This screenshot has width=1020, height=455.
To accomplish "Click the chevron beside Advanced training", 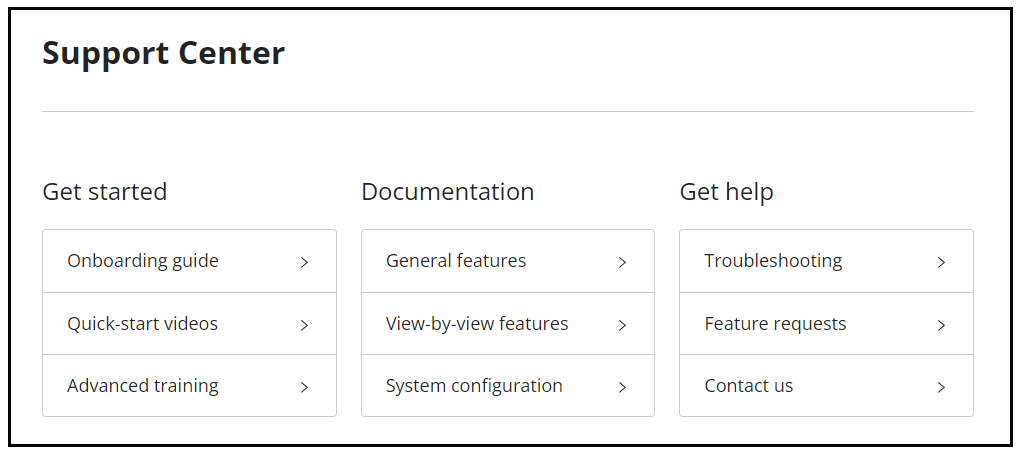I will (304, 387).
